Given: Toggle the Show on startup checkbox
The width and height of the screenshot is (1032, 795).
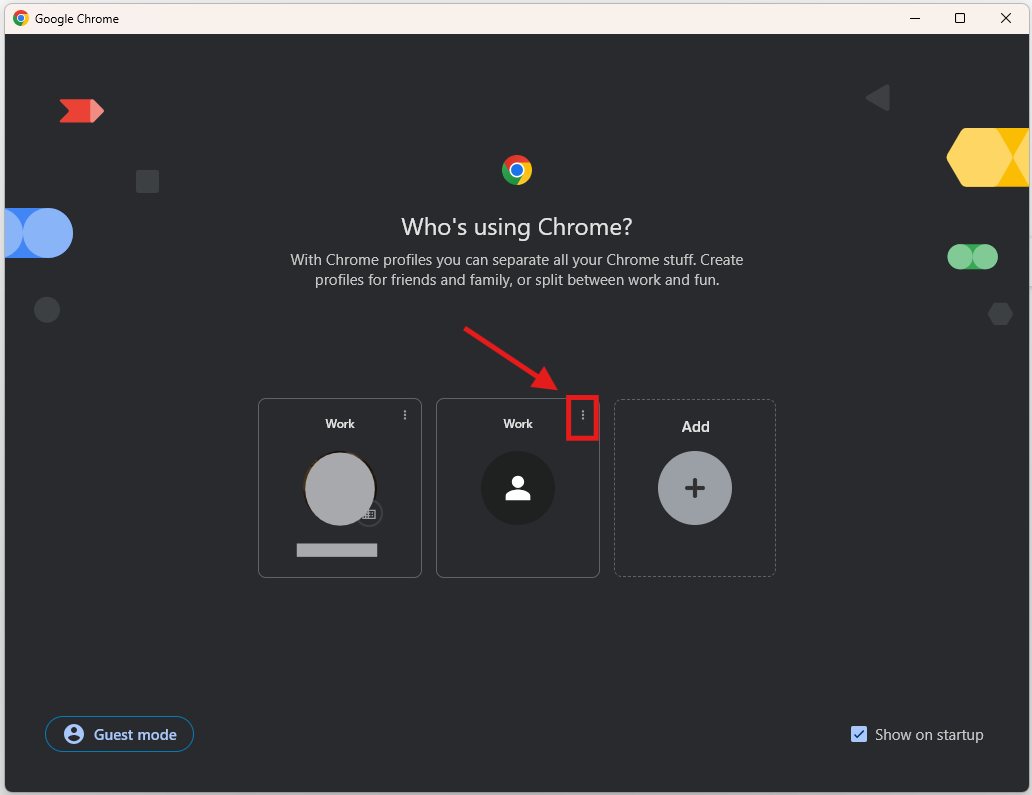Looking at the screenshot, I should click(x=859, y=734).
